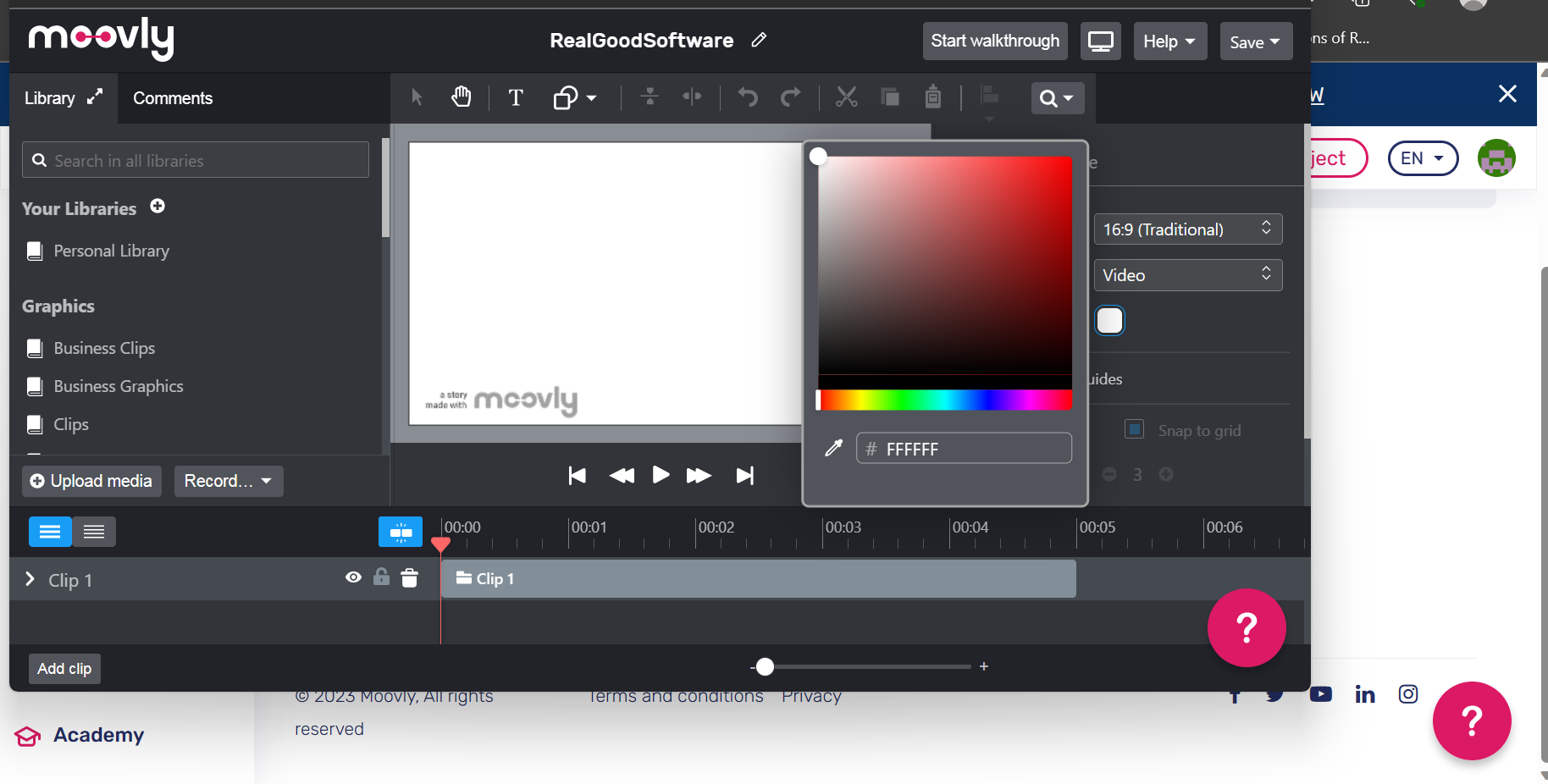Viewport: 1548px width, 784px height.
Task: Open the Record options dropdown
Action: (x=228, y=481)
